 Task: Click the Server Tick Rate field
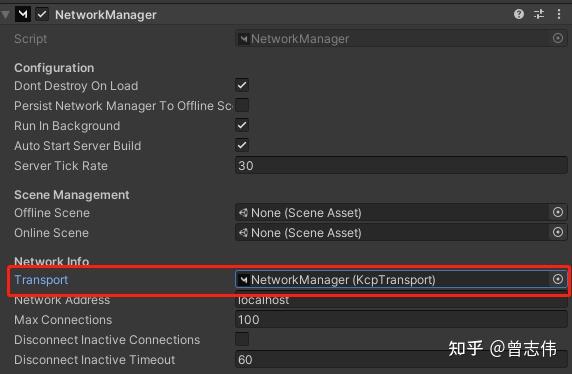point(401,165)
